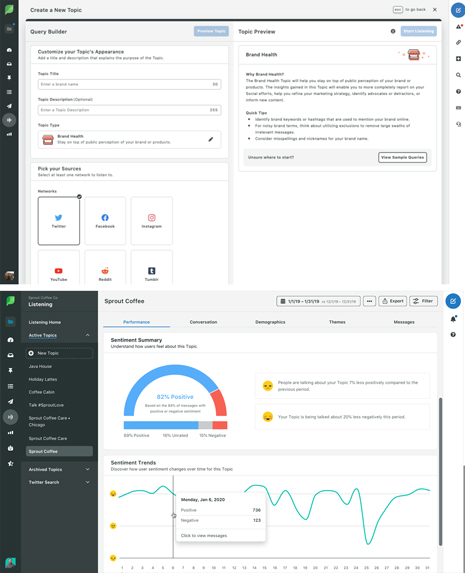Viewport: 465px width, 573px height.
Task: Open the Sprout Coffee Care topic
Action: pos(48,438)
